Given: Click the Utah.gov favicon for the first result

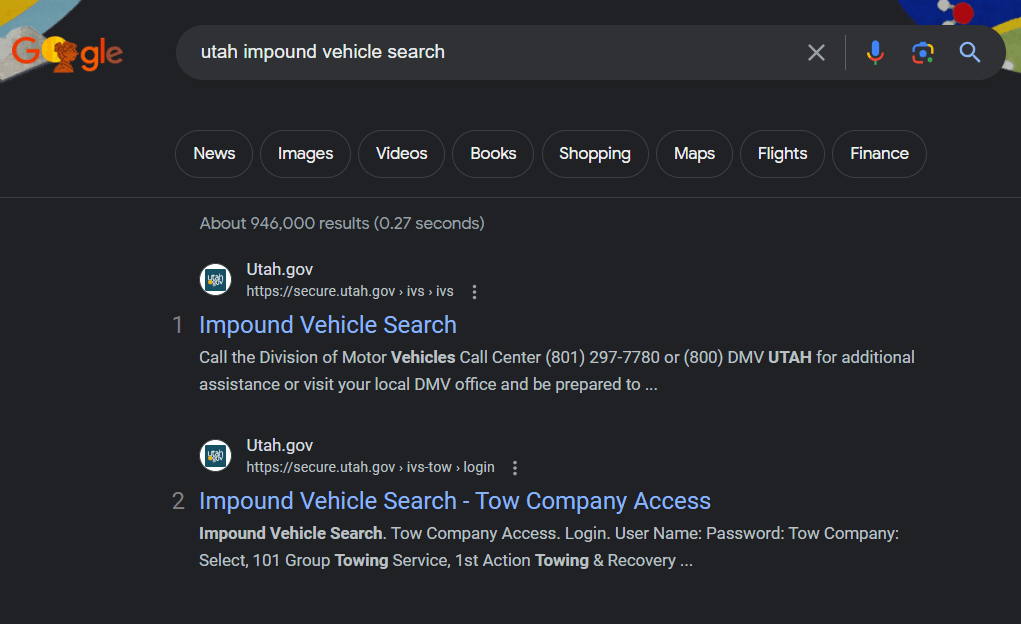Looking at the screenshot, I should (x=216, y=279).
